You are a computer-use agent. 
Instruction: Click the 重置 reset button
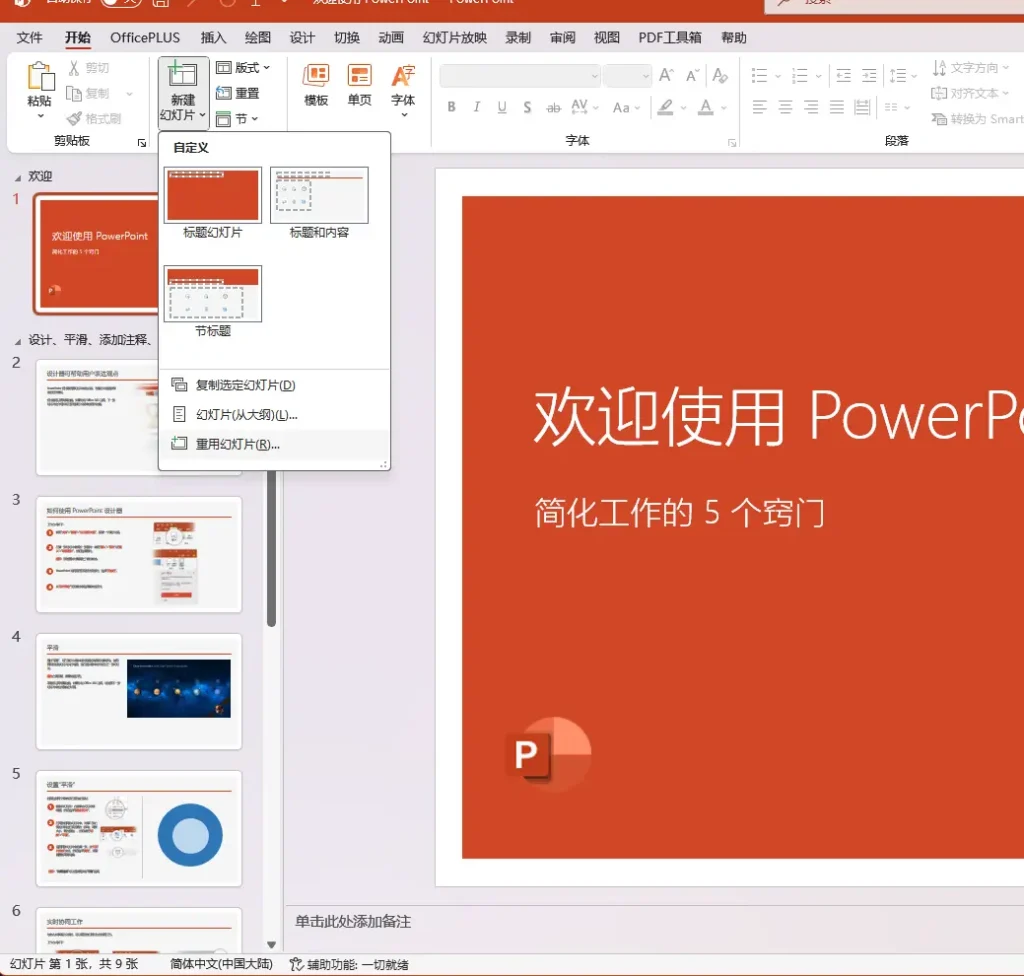coord(243,93)
